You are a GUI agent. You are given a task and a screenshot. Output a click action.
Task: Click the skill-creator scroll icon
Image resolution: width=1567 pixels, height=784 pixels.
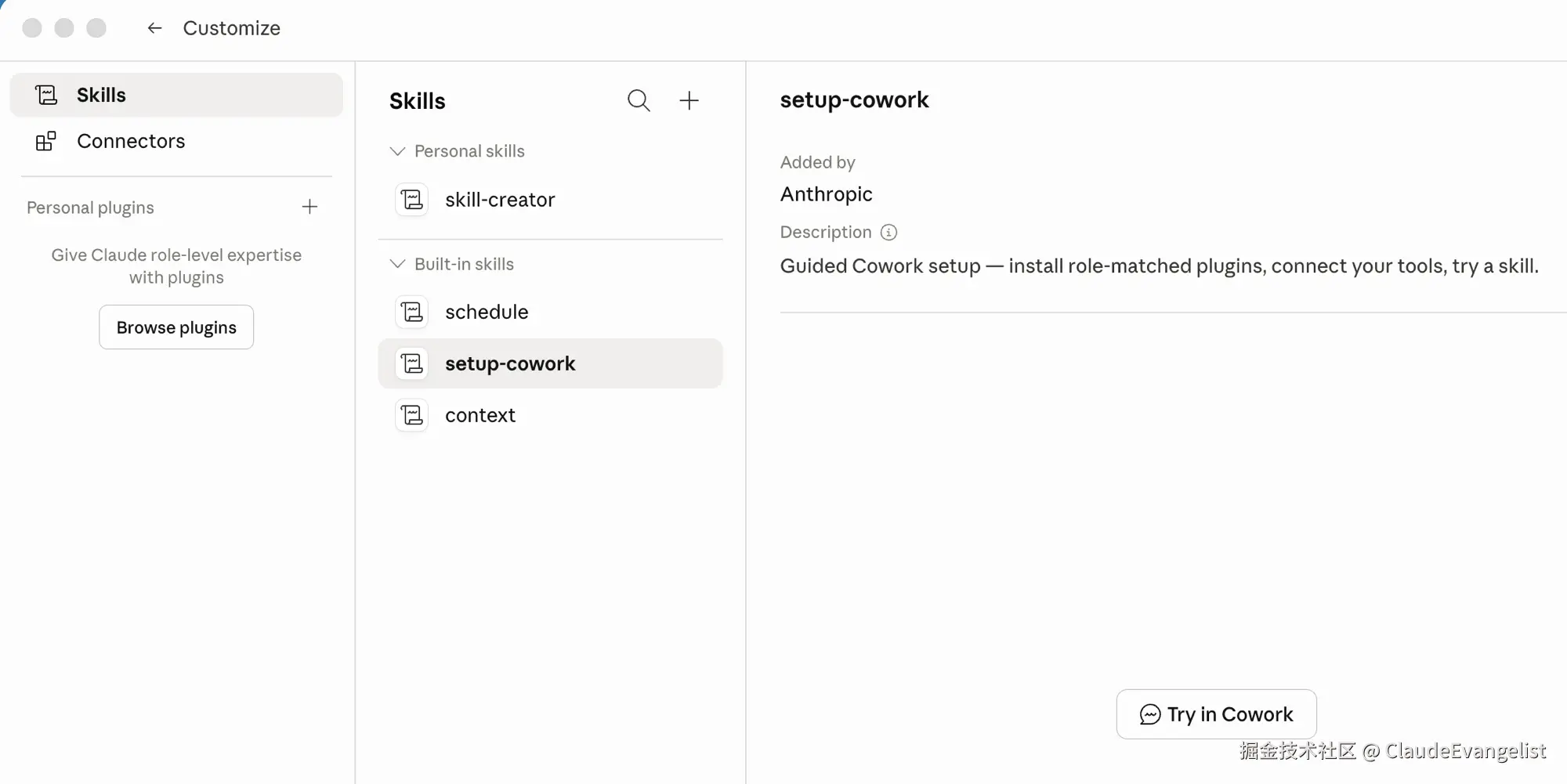(412, 200)
